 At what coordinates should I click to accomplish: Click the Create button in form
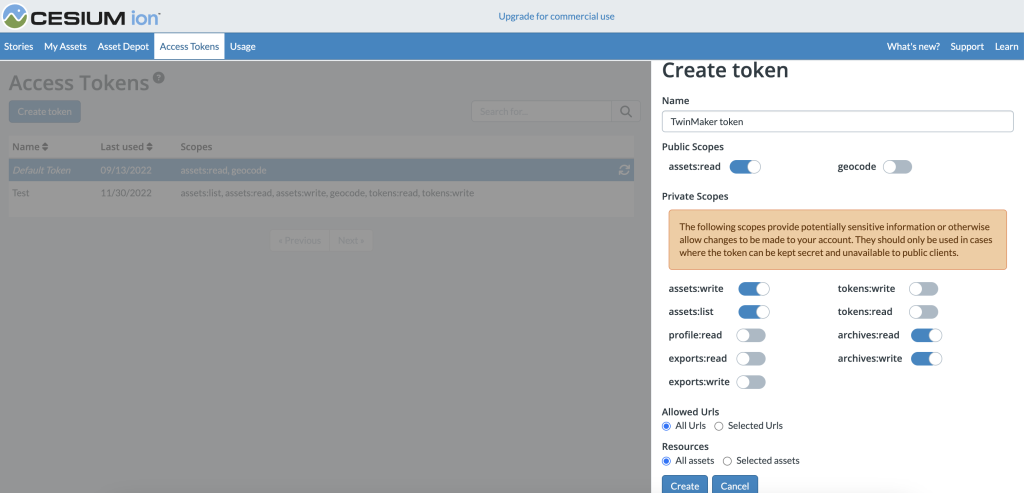[684, 485]
